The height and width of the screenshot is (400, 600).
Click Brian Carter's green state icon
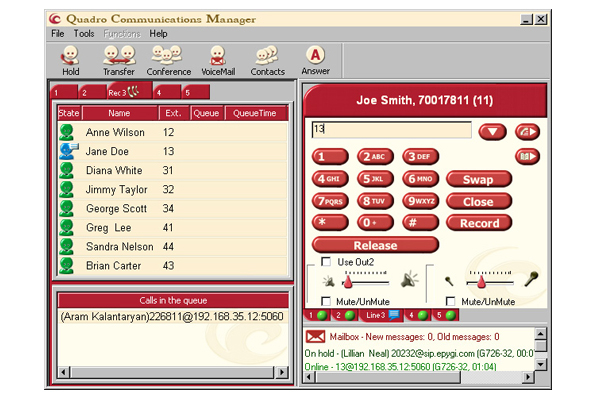tap(67, 265)
